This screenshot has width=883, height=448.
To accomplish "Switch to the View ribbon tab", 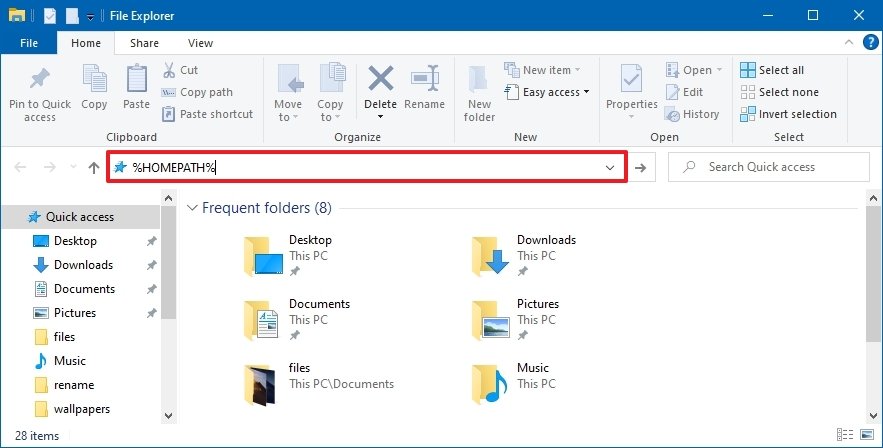I will click(200, 43).
